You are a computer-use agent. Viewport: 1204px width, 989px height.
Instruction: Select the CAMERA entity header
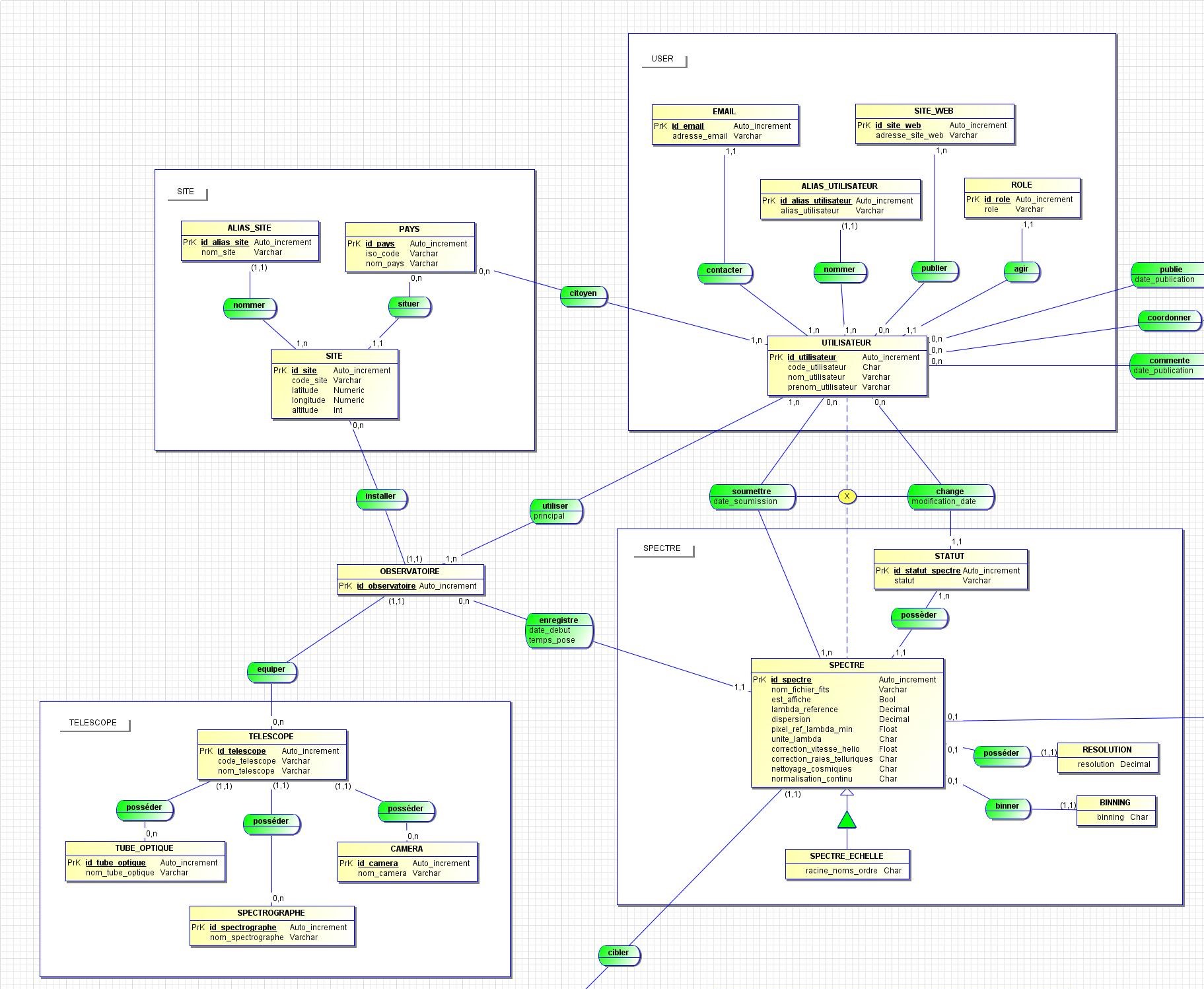pyautogui.click(x=407, y=849)
